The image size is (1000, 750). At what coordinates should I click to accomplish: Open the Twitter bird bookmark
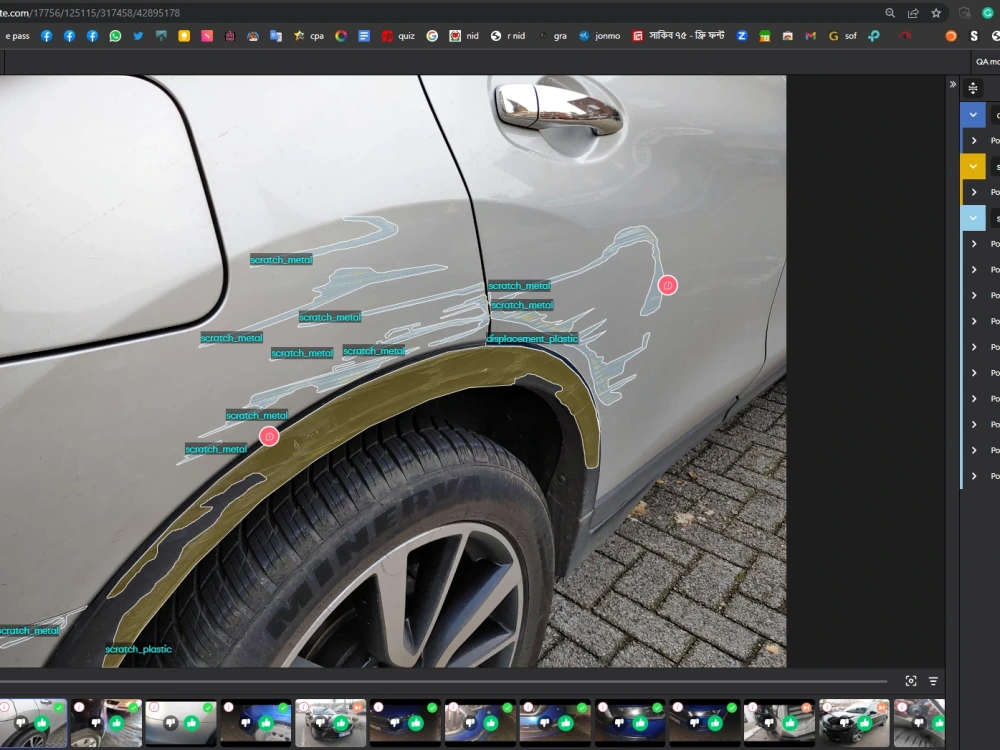pos(138,36)
